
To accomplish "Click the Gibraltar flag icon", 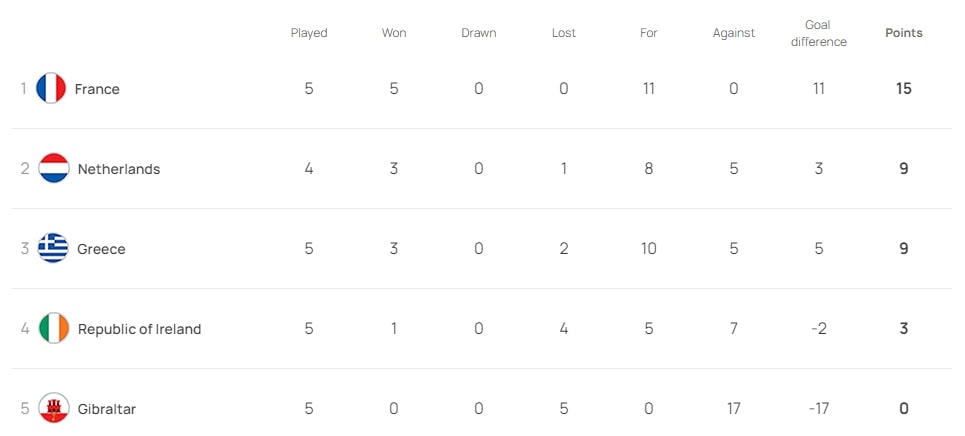I will pyautogui.click(x=53, y=408).
